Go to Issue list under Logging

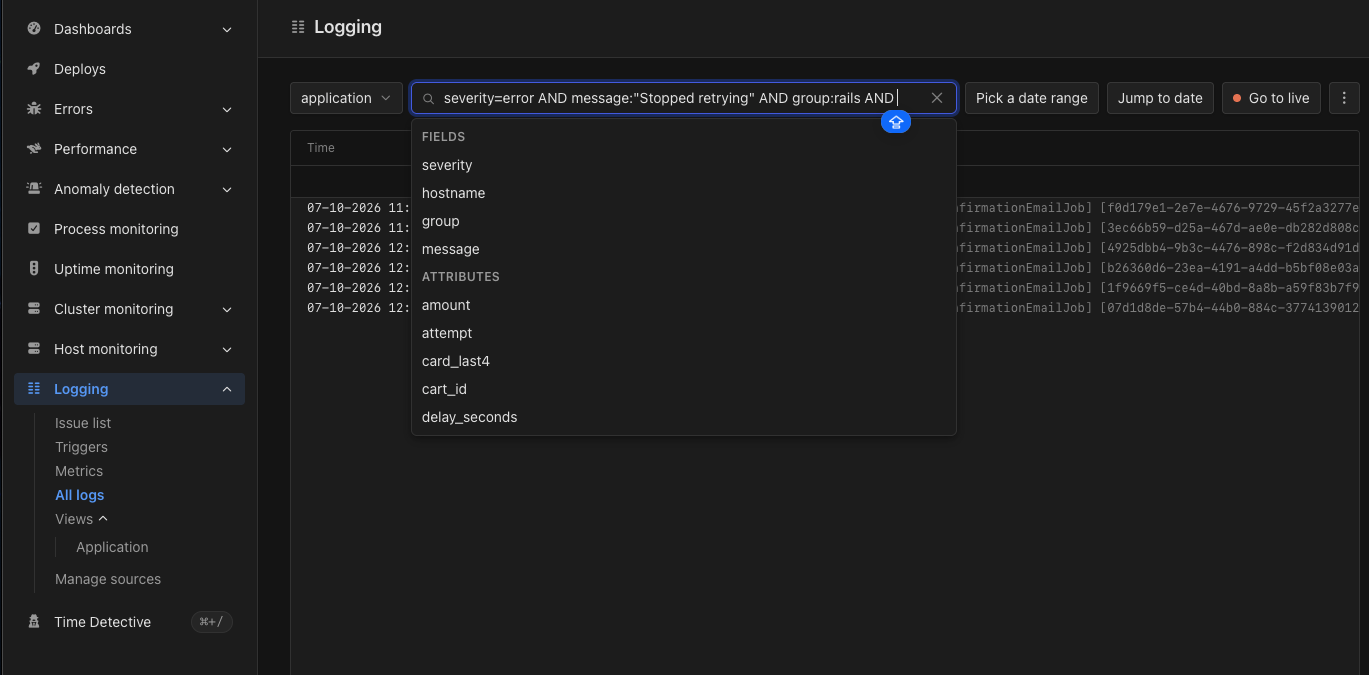83,423
